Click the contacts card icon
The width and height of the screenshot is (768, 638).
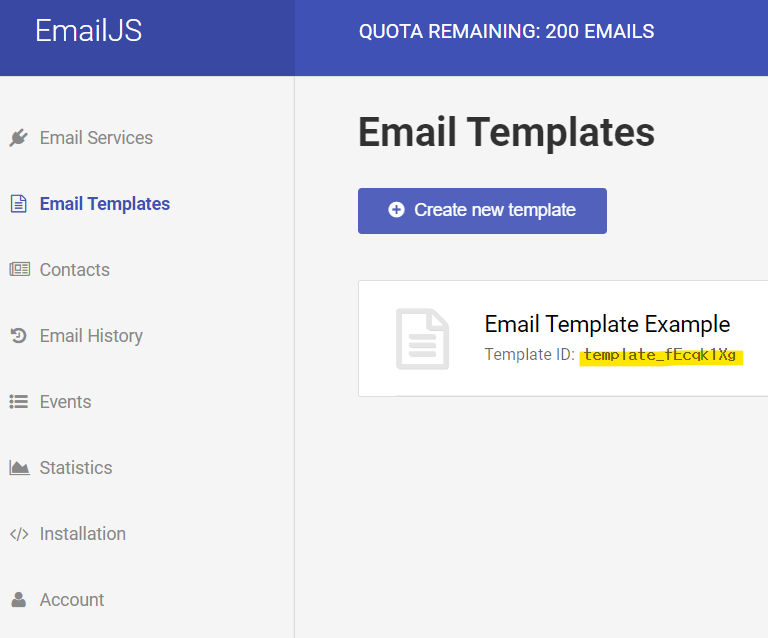point(20,269)
